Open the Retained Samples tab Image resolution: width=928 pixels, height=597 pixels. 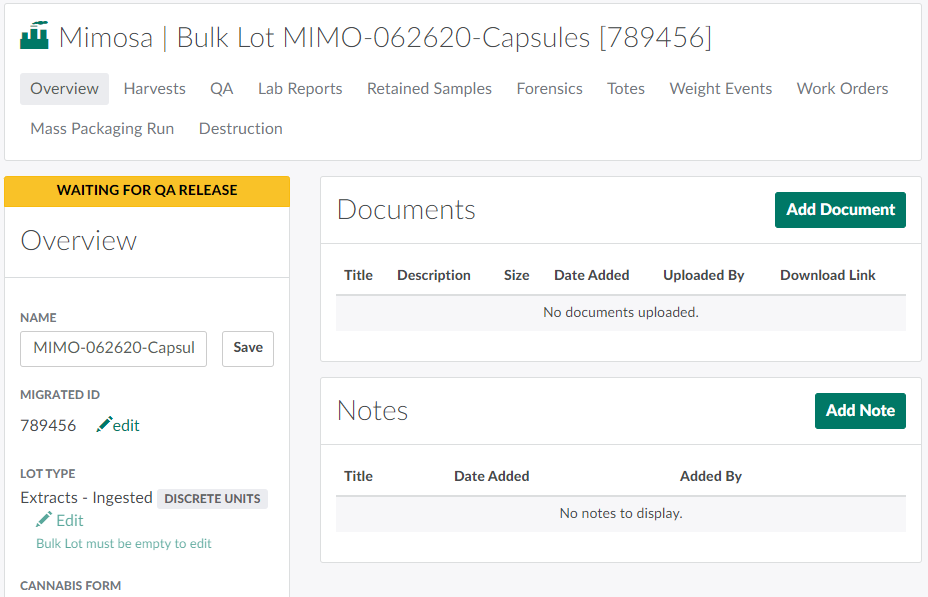[429, 89]
